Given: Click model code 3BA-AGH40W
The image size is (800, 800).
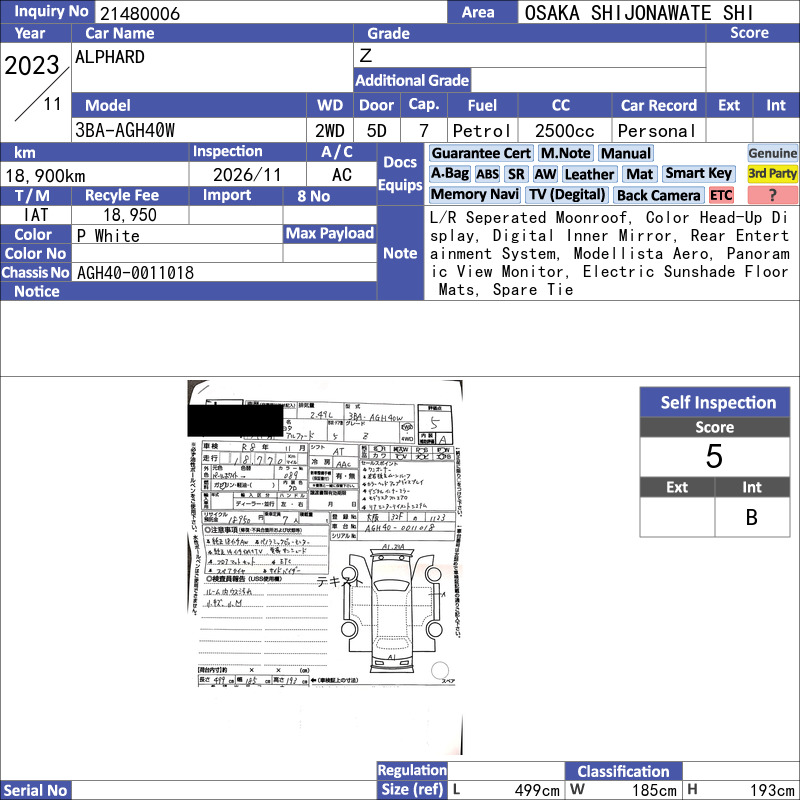Looking at the screenshot, I should (125, 131).
